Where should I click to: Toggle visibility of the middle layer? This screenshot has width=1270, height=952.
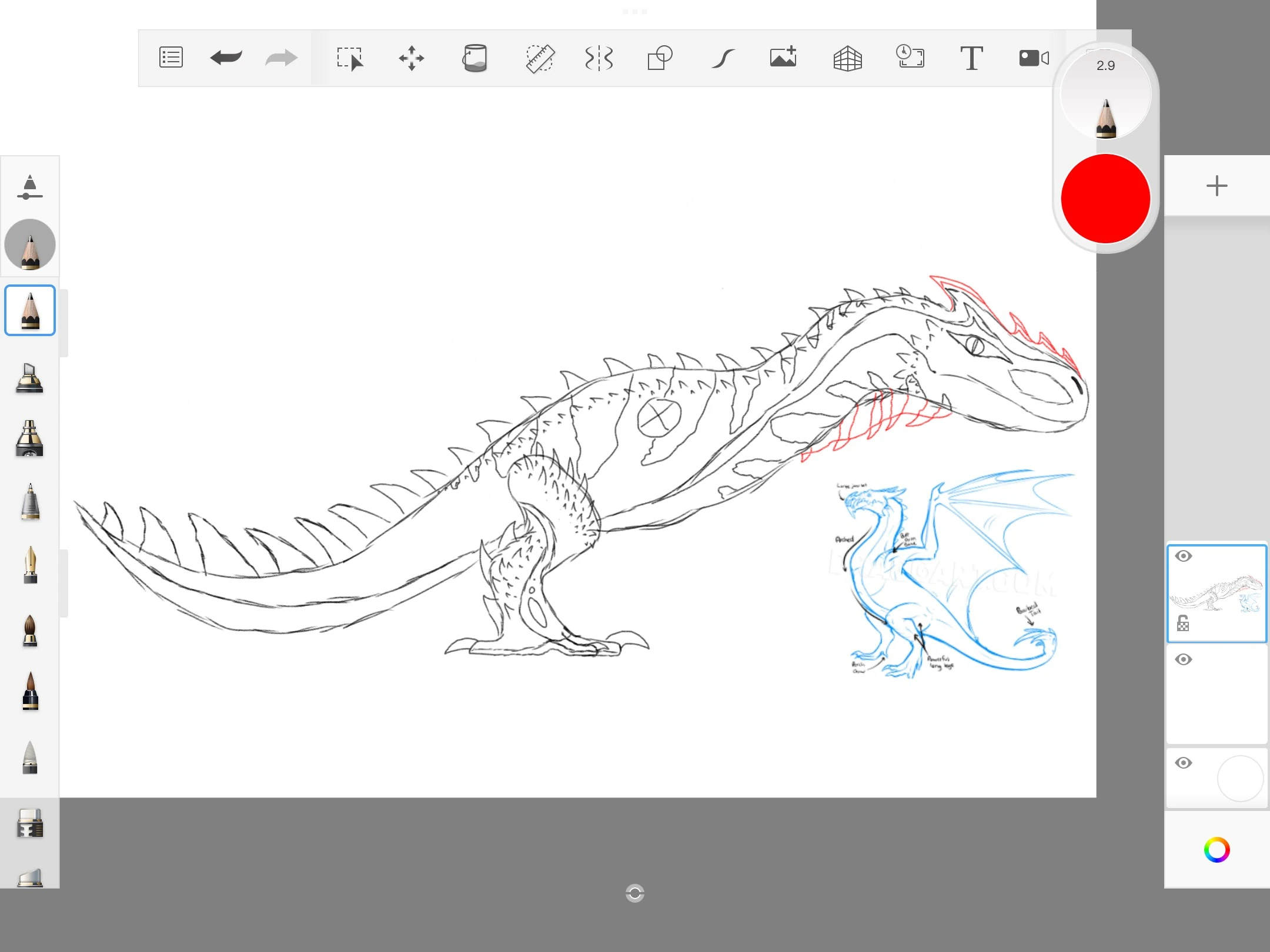click(1184, 659)
